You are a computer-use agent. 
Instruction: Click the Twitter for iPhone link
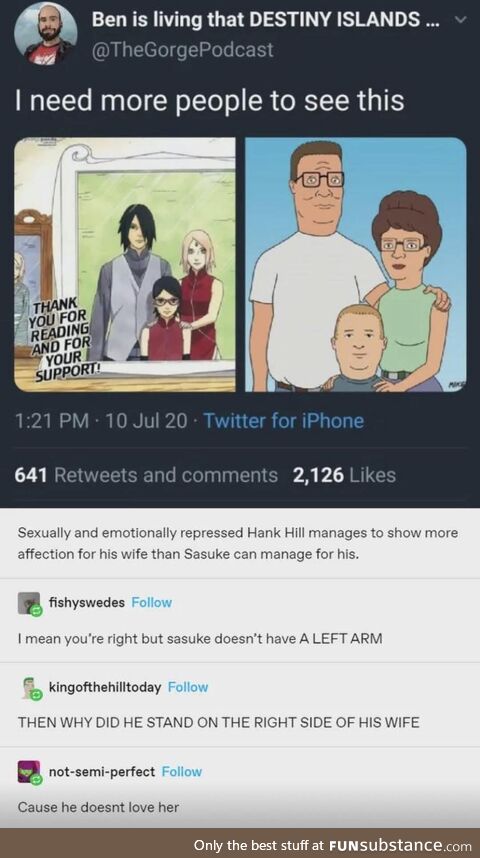pos(284,421)
